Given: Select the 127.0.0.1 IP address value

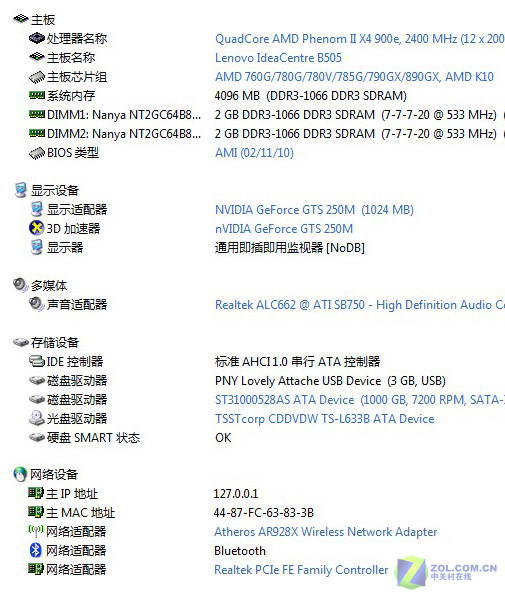Looking at the screenshot, I should click(x=236, y=493).
